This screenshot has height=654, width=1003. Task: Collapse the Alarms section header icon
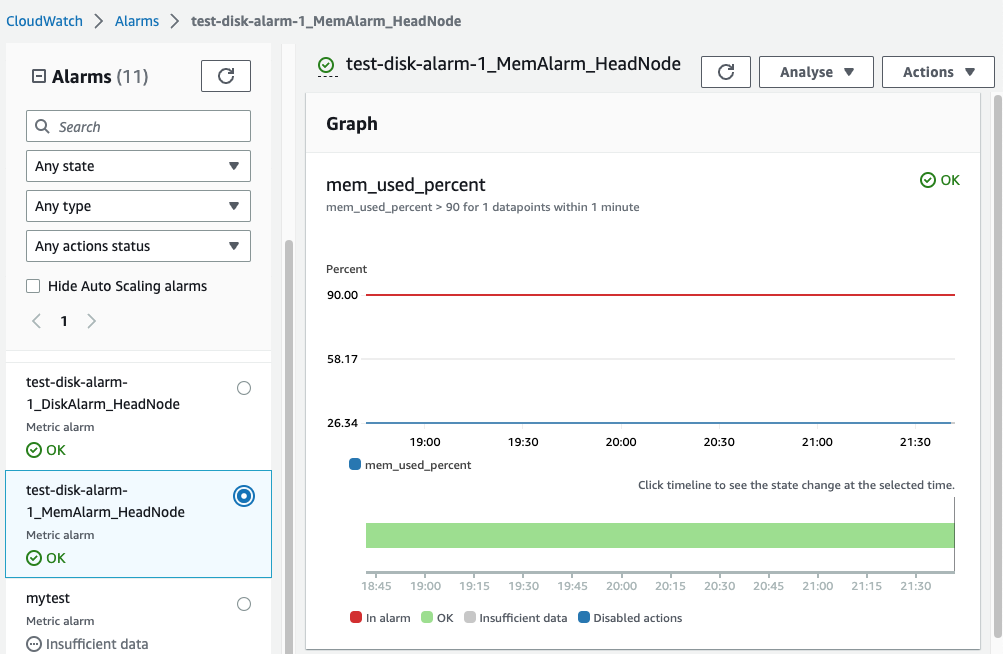coord(39,76)
